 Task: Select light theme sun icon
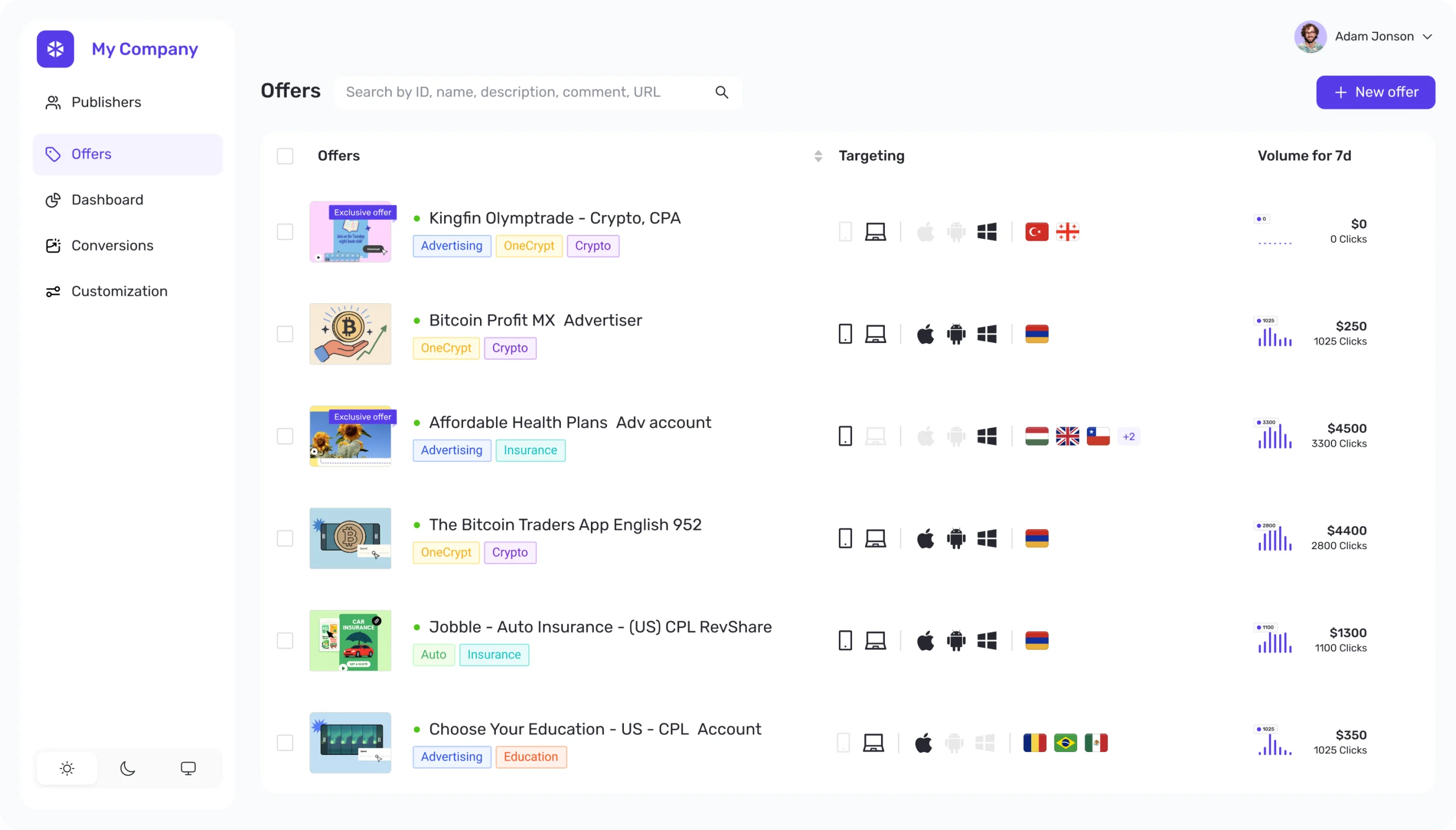[x=67, y=769]
